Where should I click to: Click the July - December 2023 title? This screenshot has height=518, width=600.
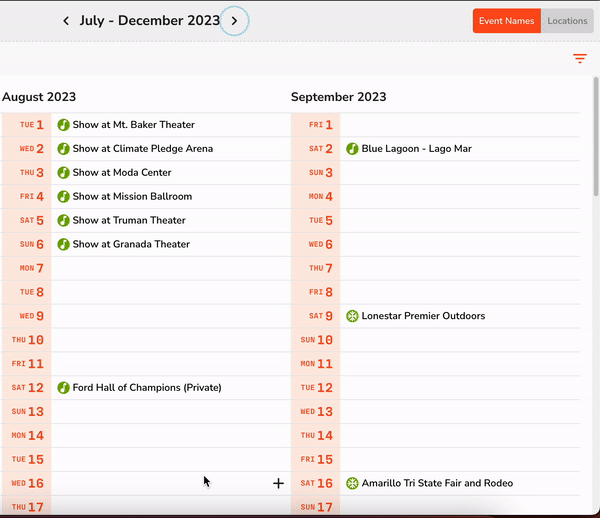coord(149,21)
